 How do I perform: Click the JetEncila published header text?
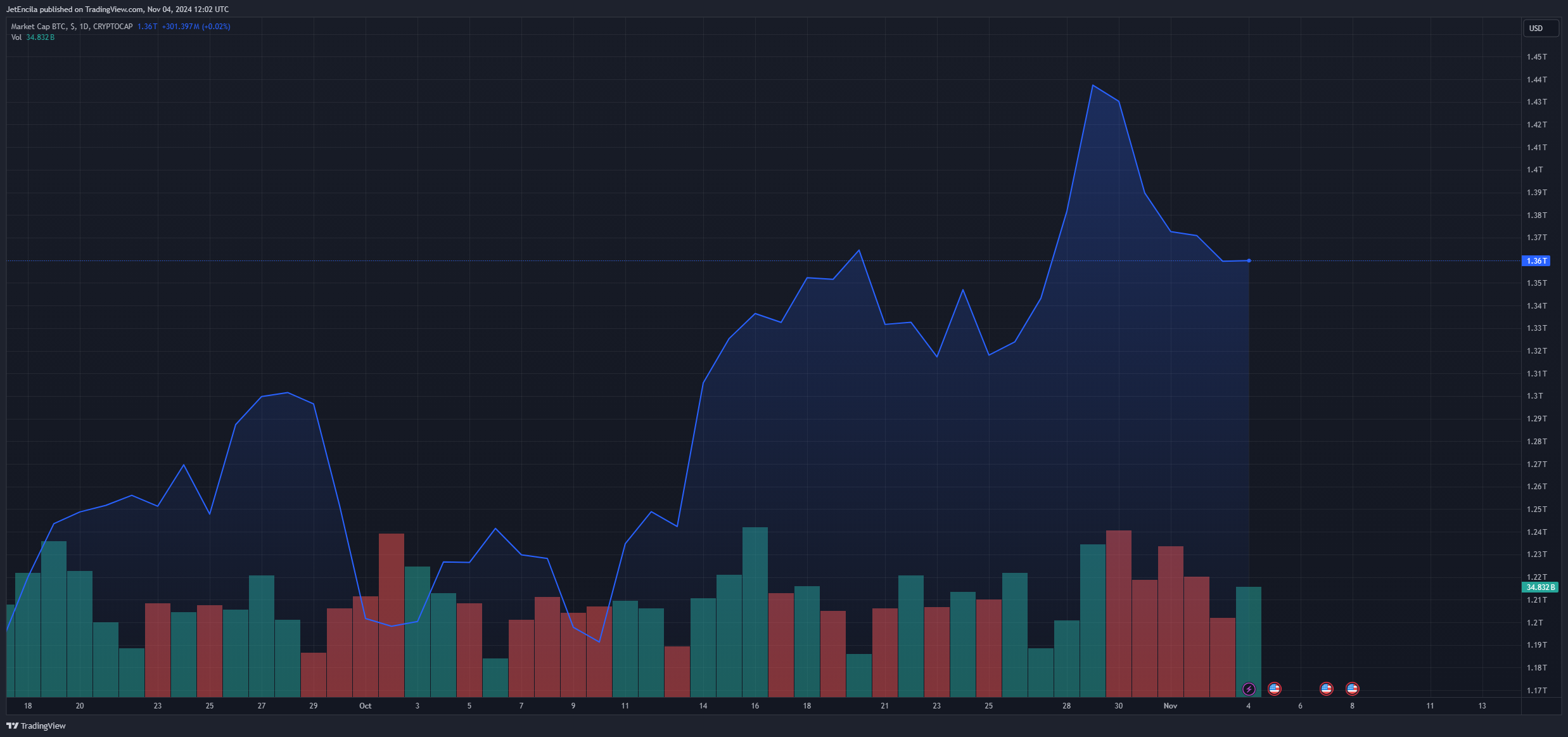point(117,10)
